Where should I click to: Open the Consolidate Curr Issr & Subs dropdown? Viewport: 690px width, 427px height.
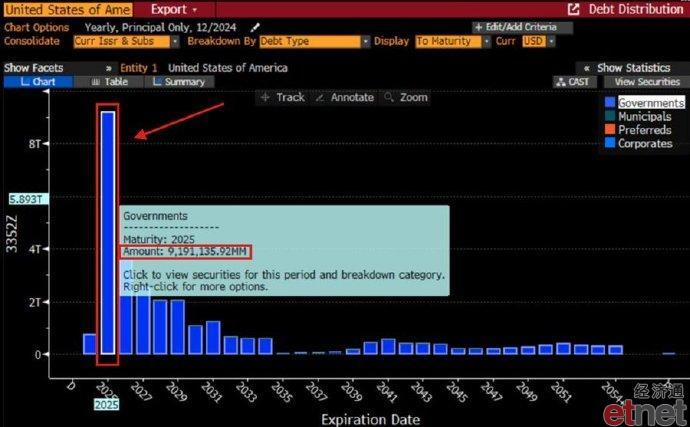pyautogui.click(x=175, y=41)
